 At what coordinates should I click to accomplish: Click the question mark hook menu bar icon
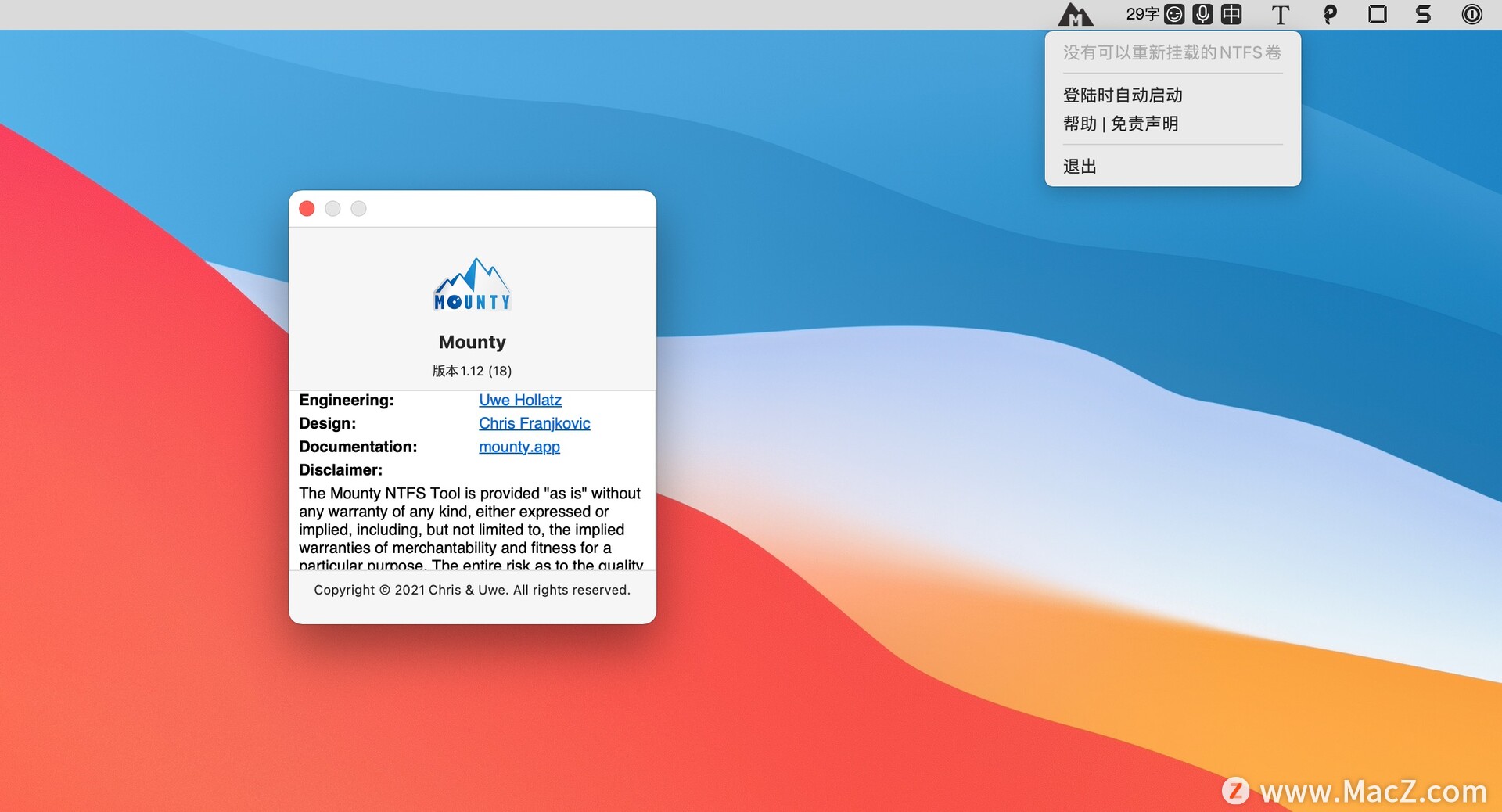1330,14
